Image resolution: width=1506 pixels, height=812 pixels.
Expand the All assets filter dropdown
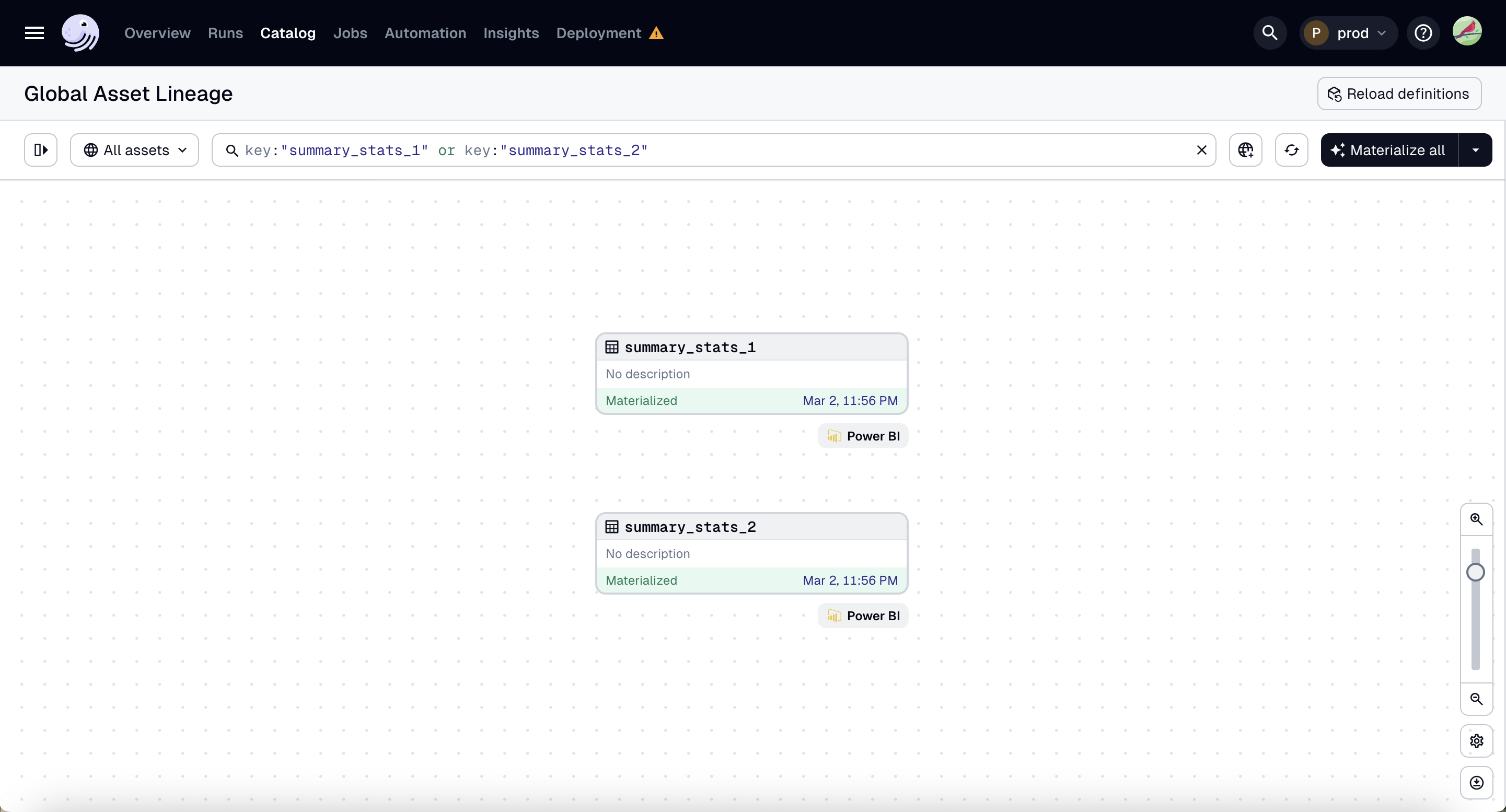(x=135, y=149)
